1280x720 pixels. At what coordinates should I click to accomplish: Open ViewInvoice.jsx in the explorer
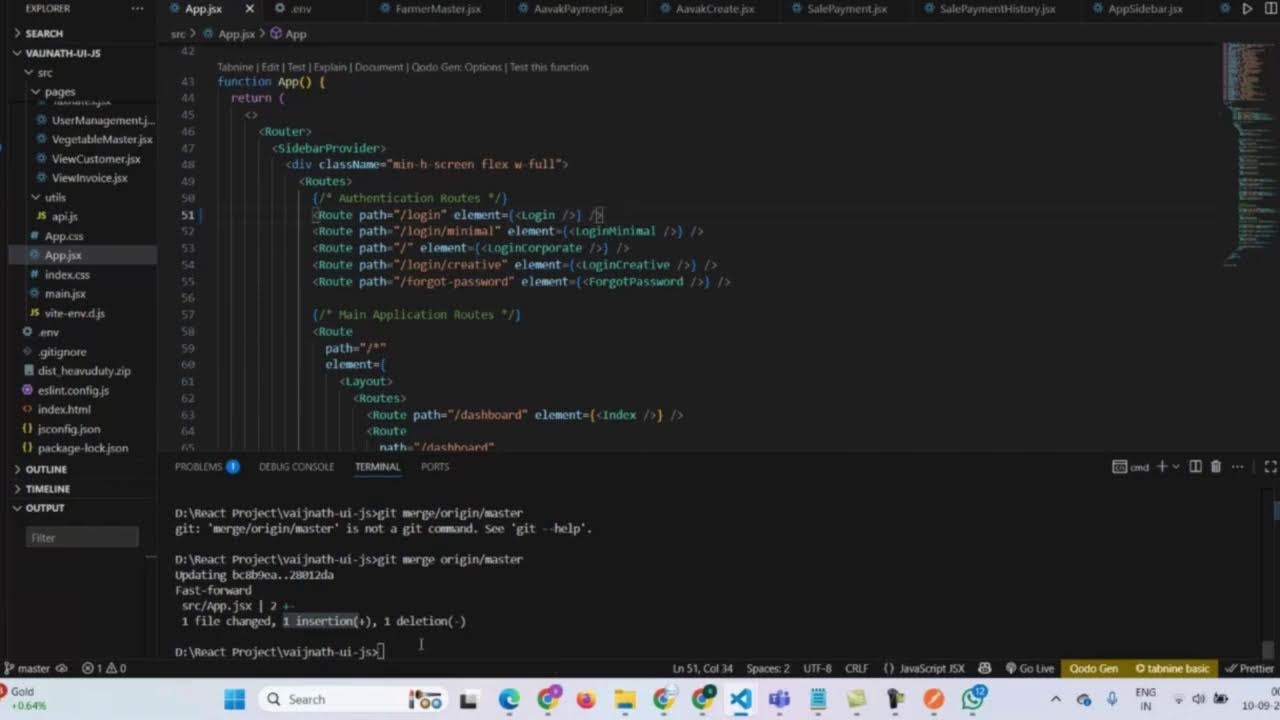pos(89,178)
